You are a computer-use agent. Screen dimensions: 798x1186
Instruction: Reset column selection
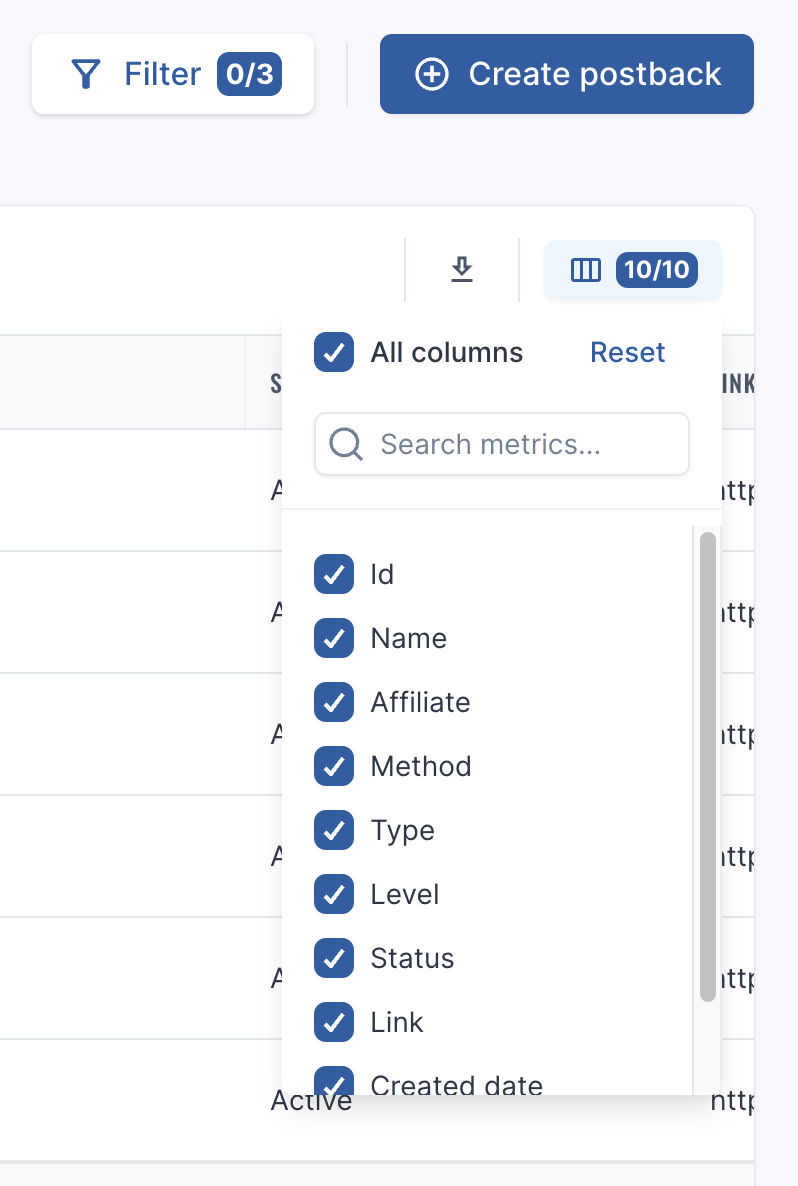(627, 352)
